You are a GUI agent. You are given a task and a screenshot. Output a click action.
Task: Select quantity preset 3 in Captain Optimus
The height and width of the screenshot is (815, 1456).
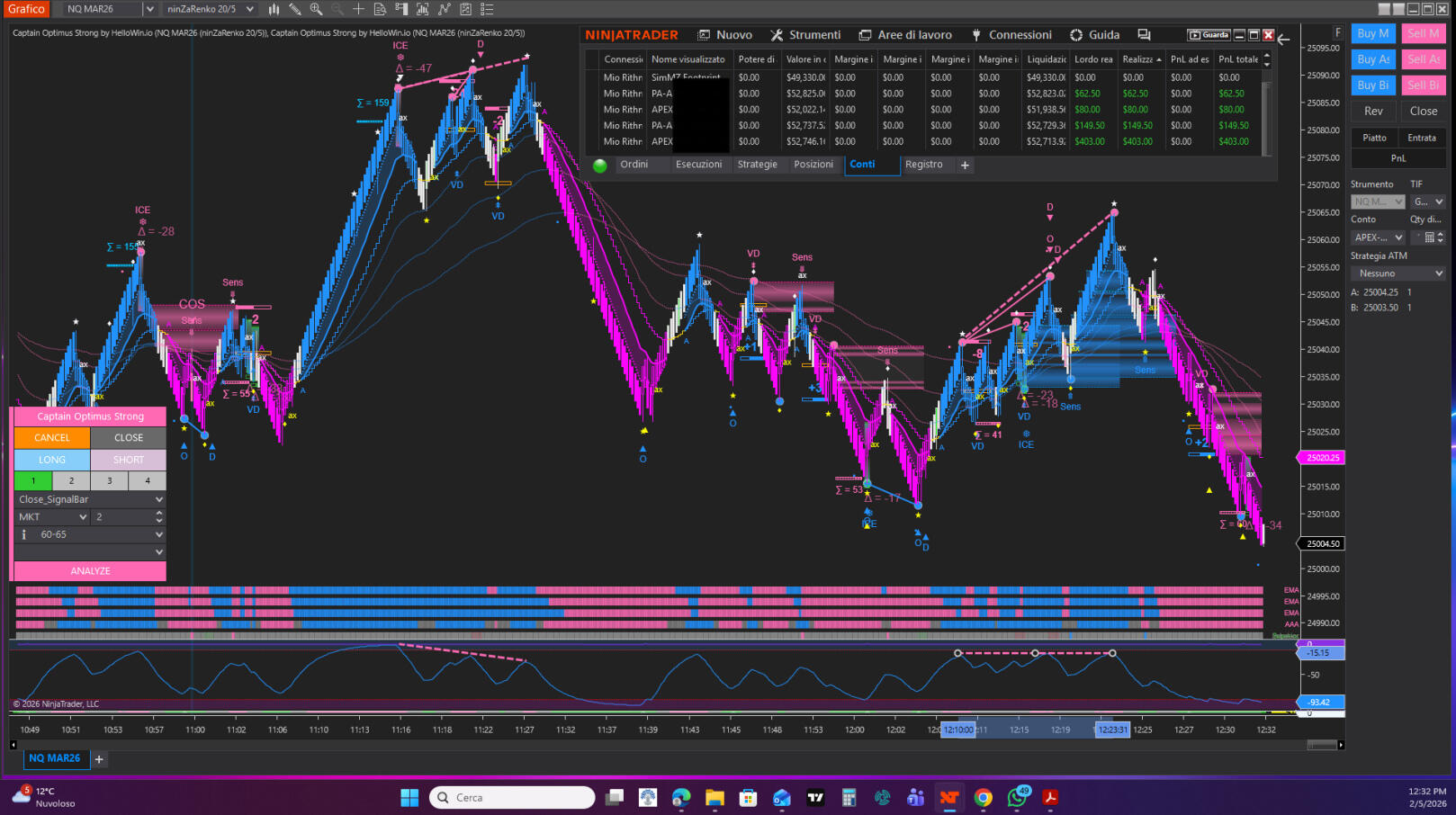(110, 480)
